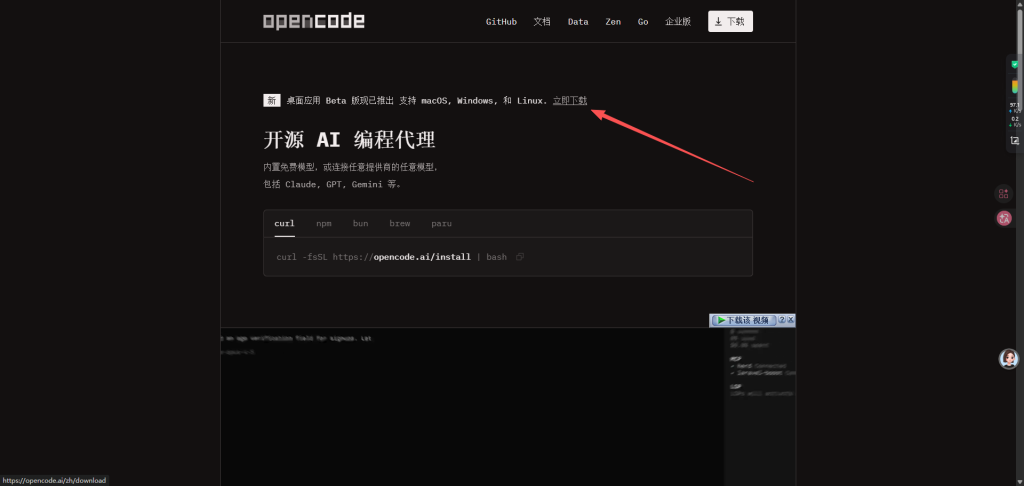Screen dimensions: 1024x486
Task: Click the 开源 AI 编程代理 heading
Action: pos(349,140)
